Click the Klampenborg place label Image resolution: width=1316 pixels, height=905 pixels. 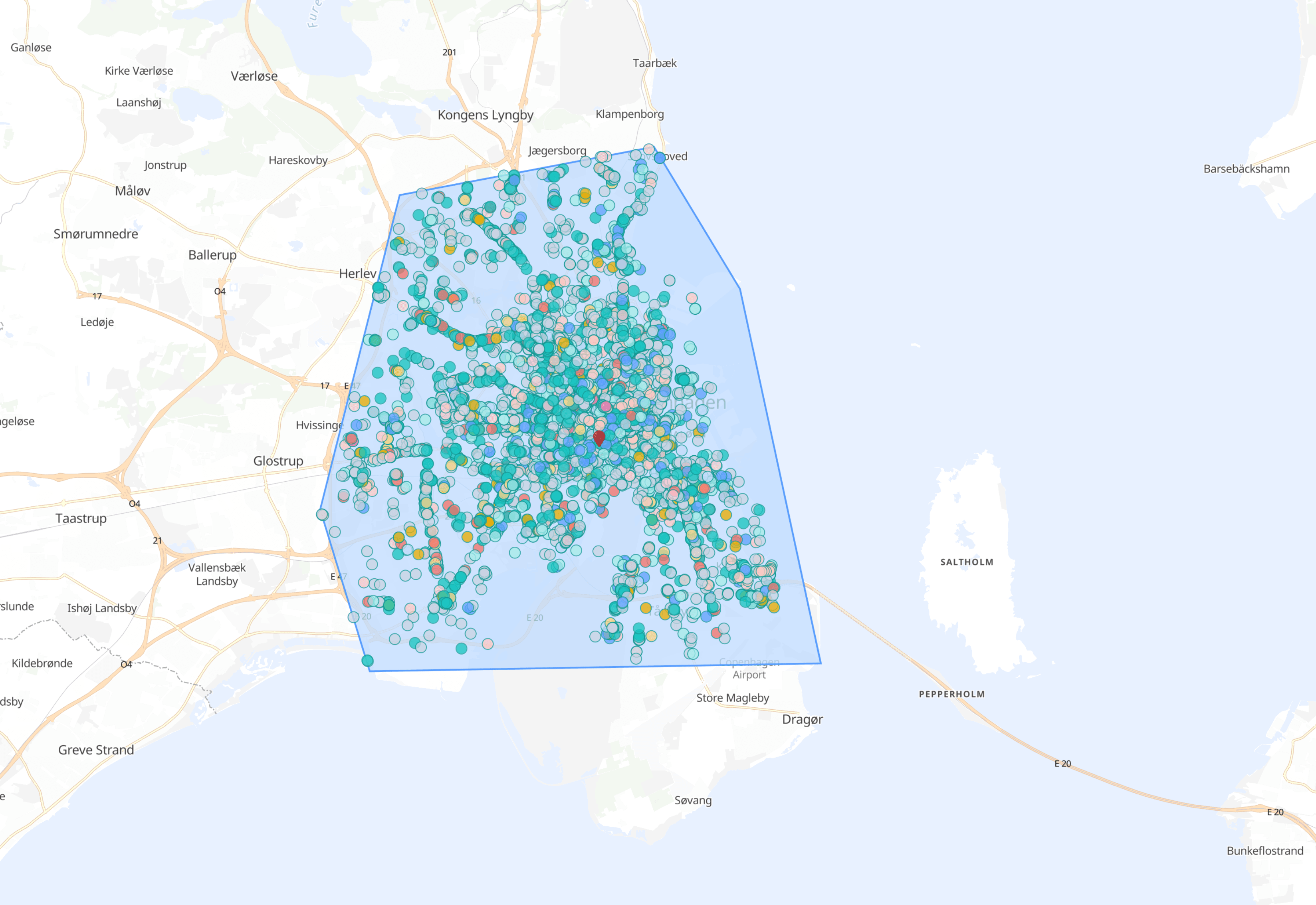[629, 114]
